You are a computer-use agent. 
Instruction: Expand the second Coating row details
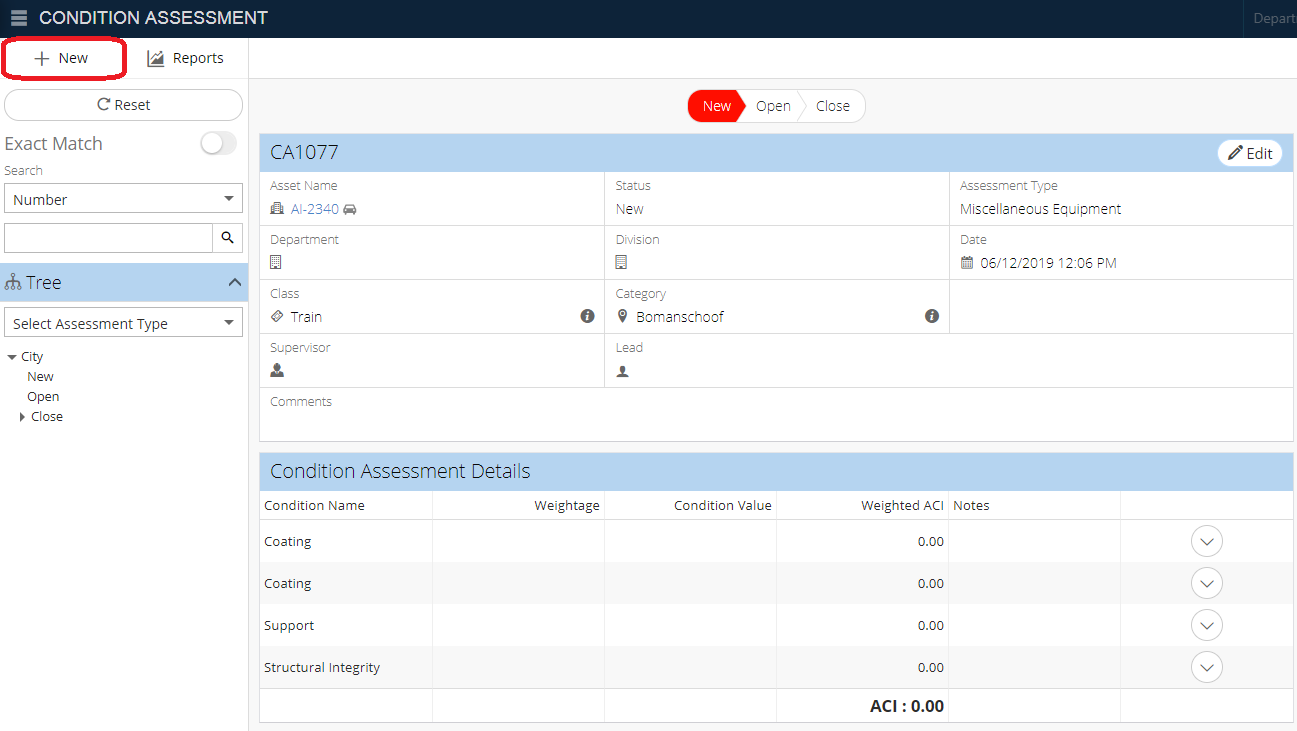[1207, 583]
